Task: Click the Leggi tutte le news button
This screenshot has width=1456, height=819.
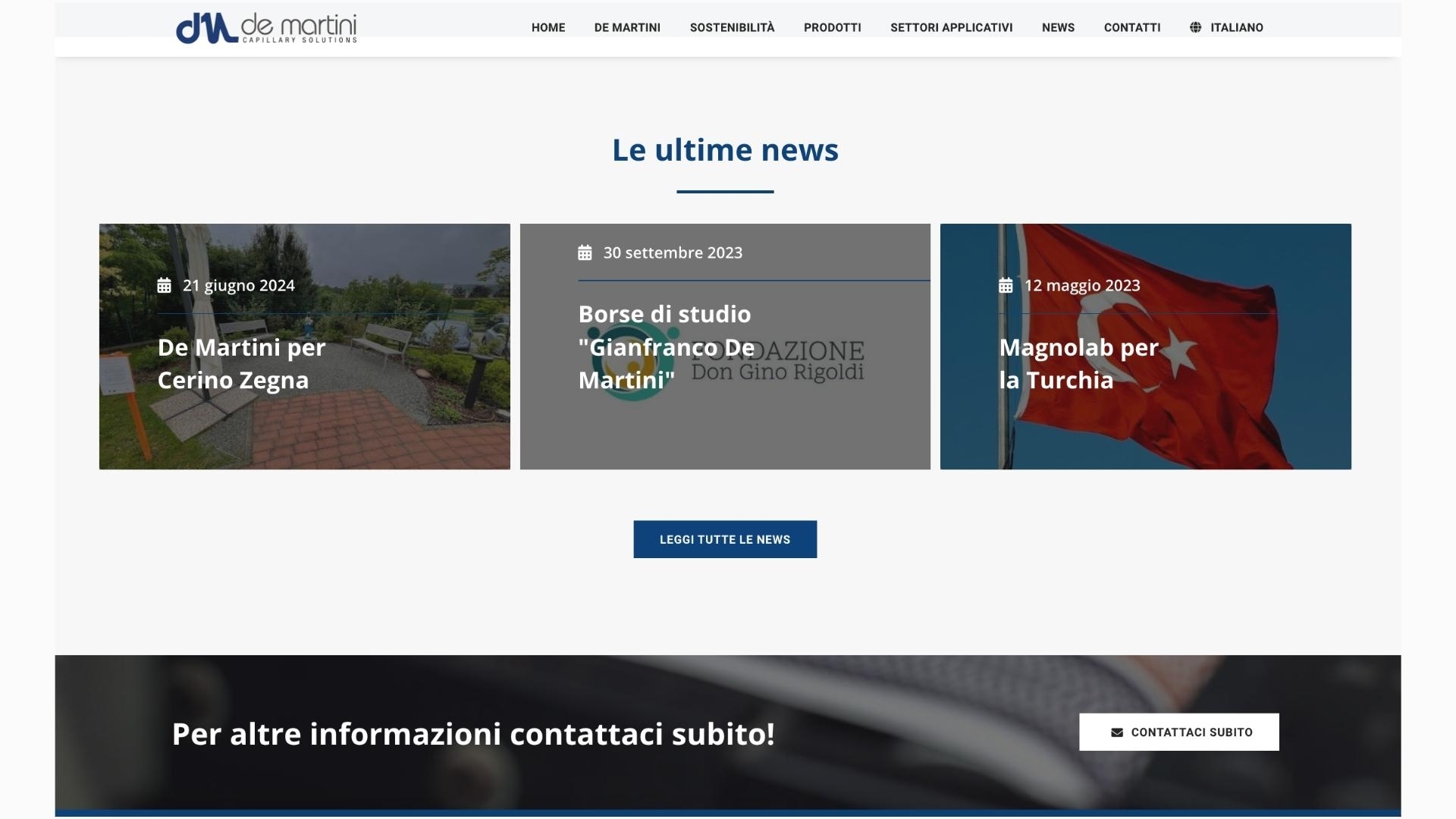Action: 725,539
